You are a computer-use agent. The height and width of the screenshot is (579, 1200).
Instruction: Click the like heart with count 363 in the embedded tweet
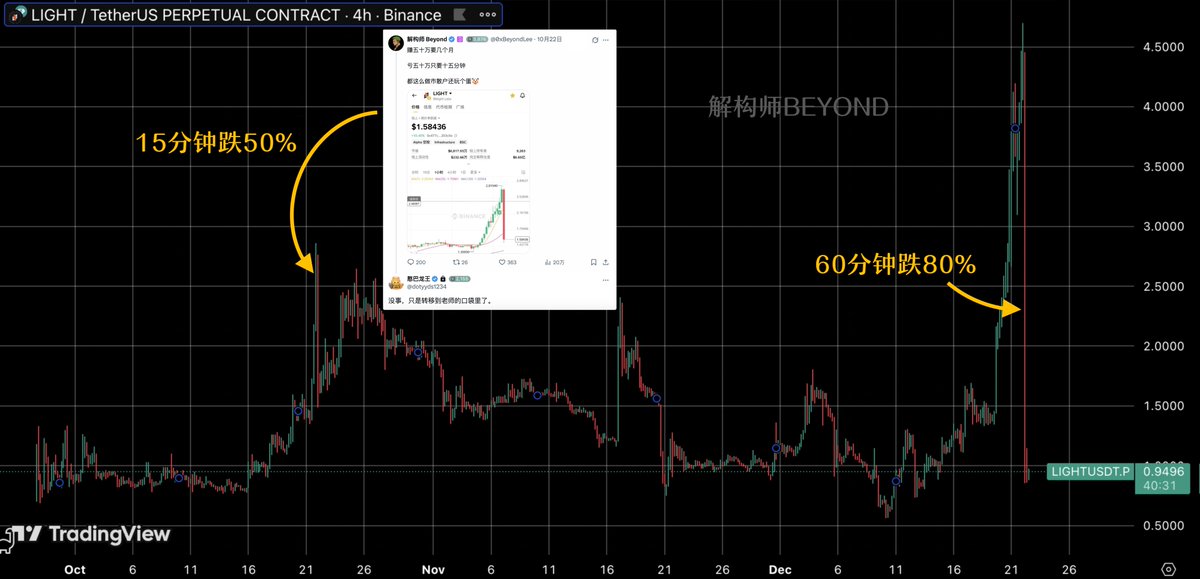[502, 262]
